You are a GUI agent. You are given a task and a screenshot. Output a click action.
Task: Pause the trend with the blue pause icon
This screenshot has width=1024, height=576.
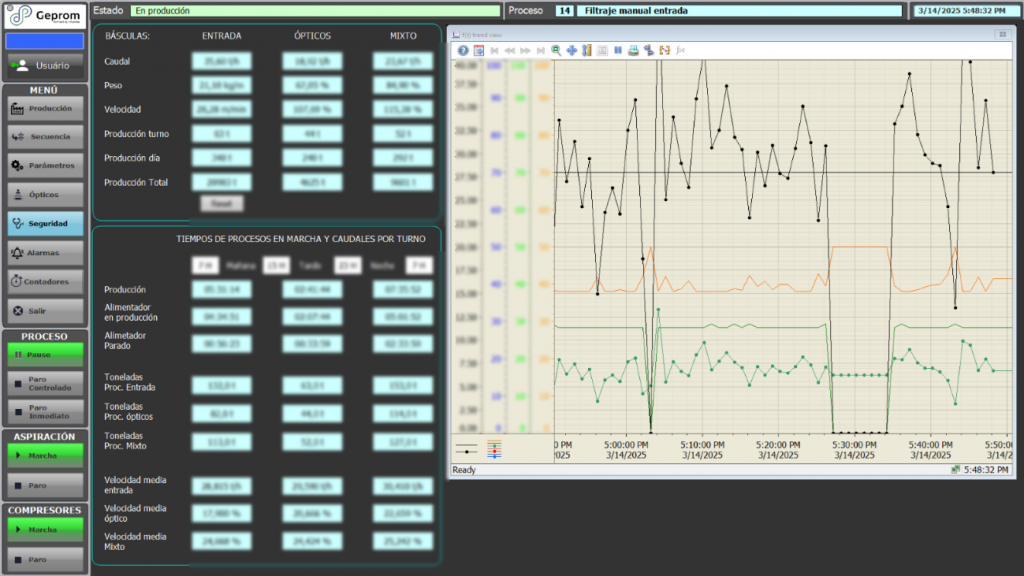618,50
